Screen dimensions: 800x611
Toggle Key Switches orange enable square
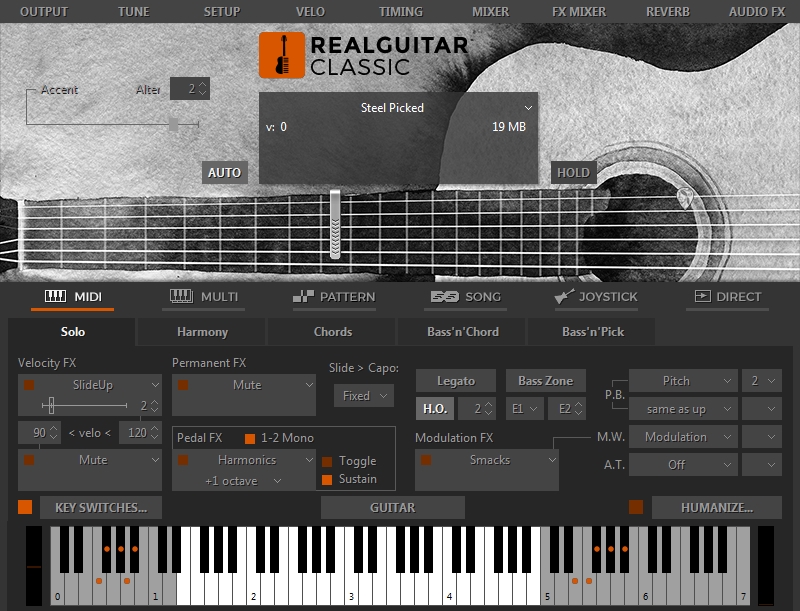[x=25, y=507]
